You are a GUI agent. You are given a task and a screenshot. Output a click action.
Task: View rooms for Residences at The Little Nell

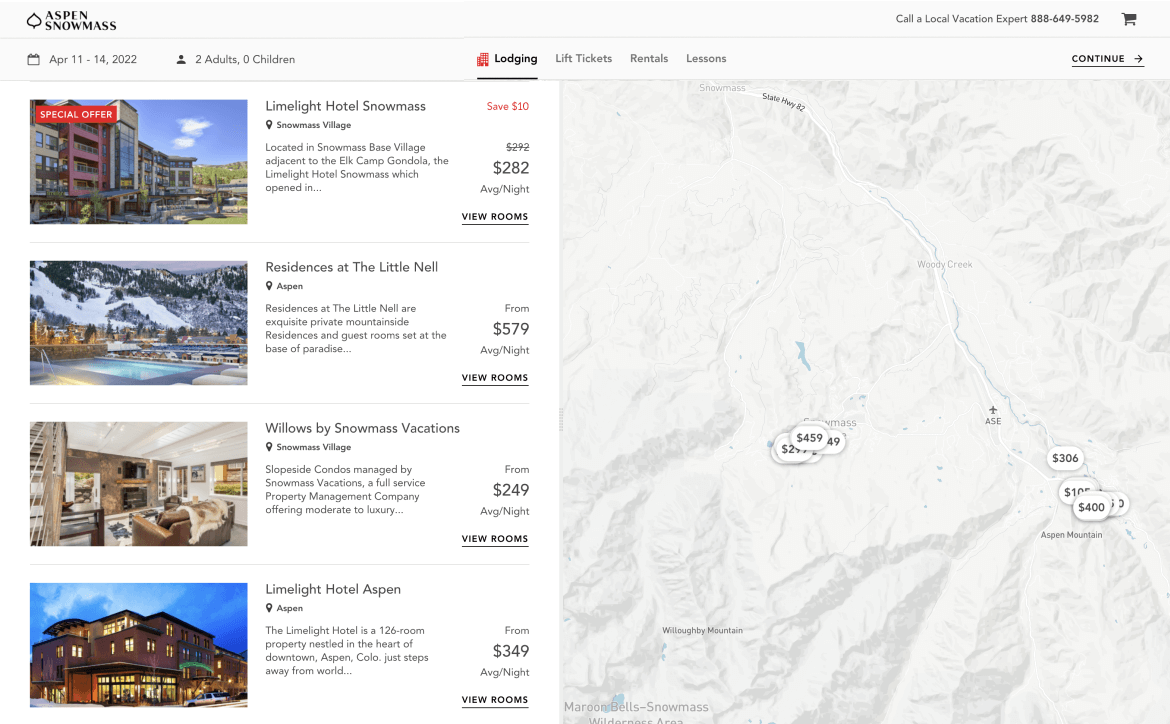click(x=495, y=378)
